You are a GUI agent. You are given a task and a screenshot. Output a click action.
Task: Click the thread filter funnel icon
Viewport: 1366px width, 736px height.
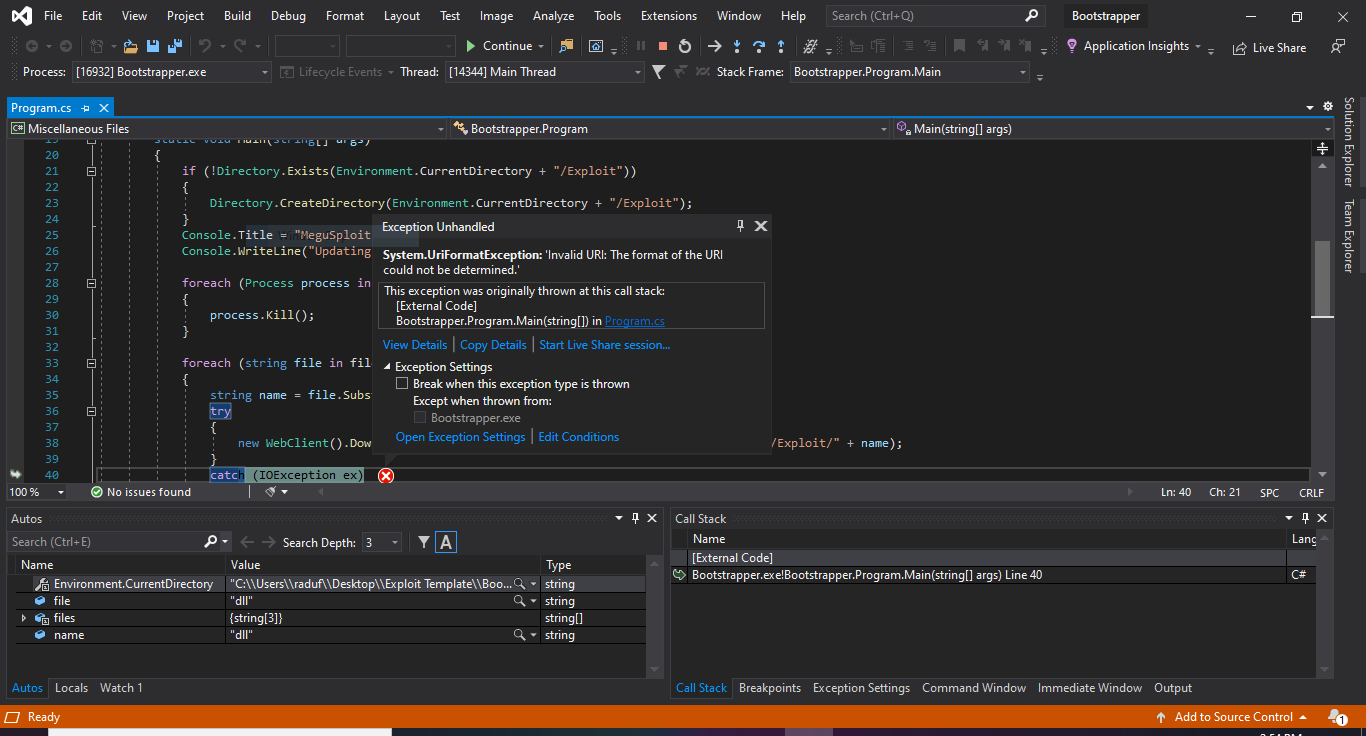coord(658,72)
